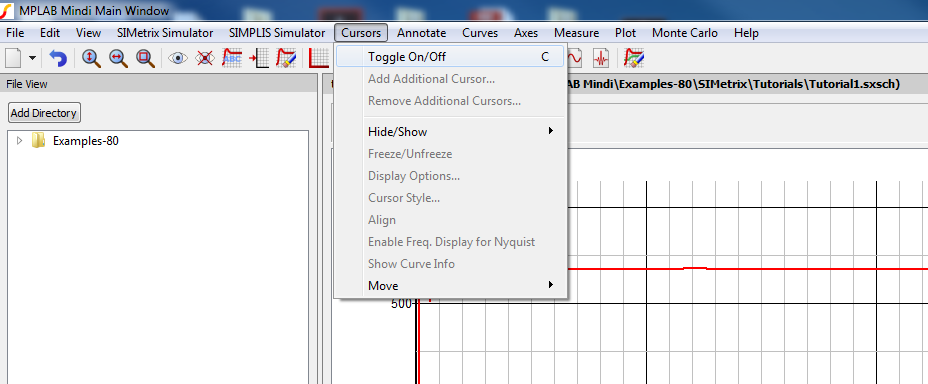Open the Annotate menu
The width and height of the screenshot is (928, 384).
tap(421, 33)
